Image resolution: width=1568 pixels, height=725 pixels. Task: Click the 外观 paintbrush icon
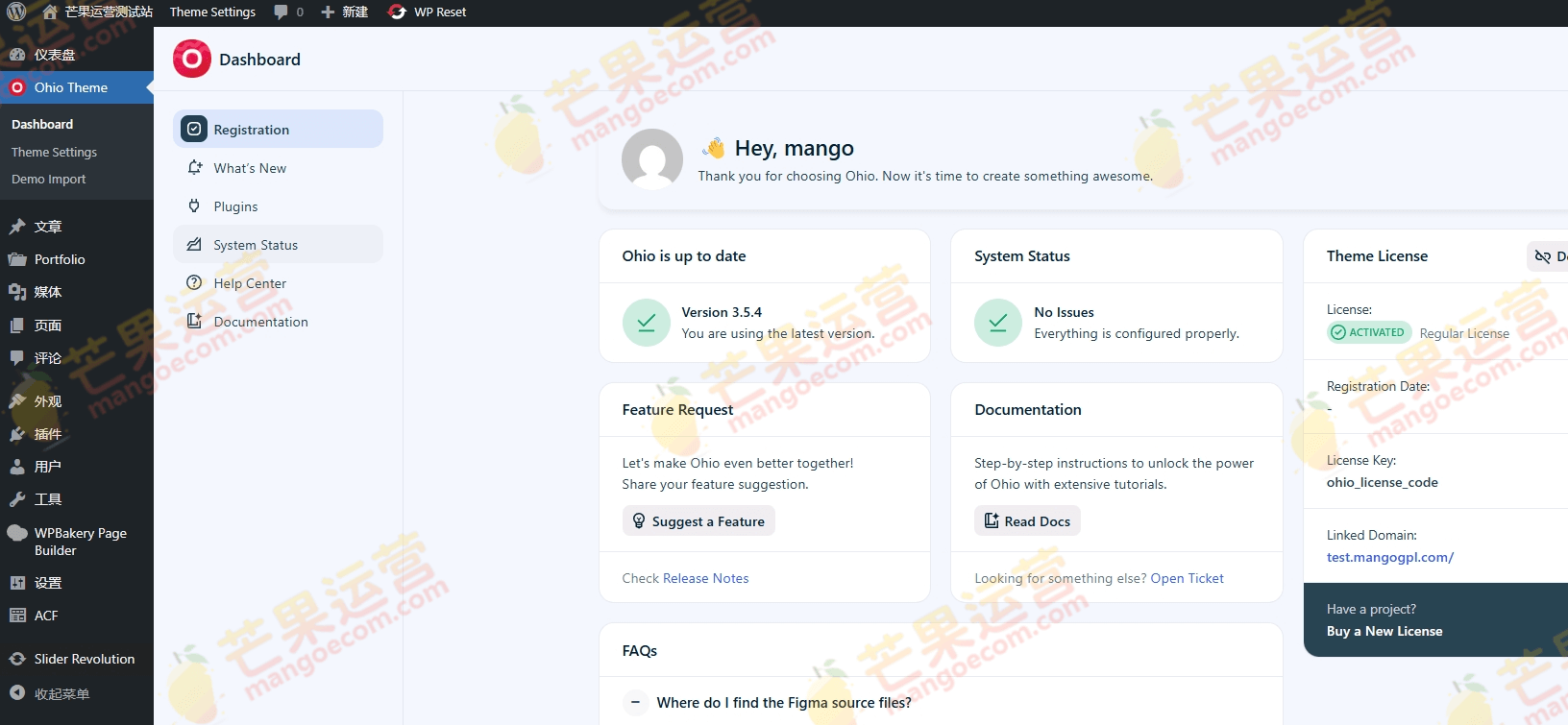coord(17,401)
